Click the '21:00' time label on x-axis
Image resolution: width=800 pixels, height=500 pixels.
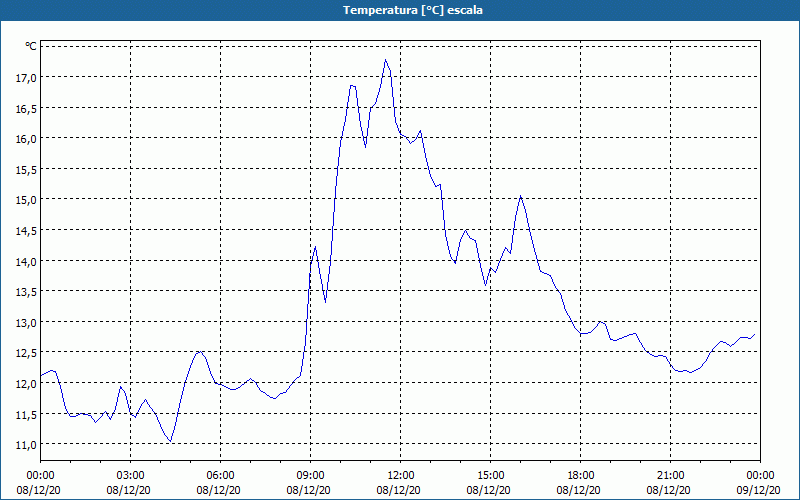pyautogui.click(x=670, y=476)
